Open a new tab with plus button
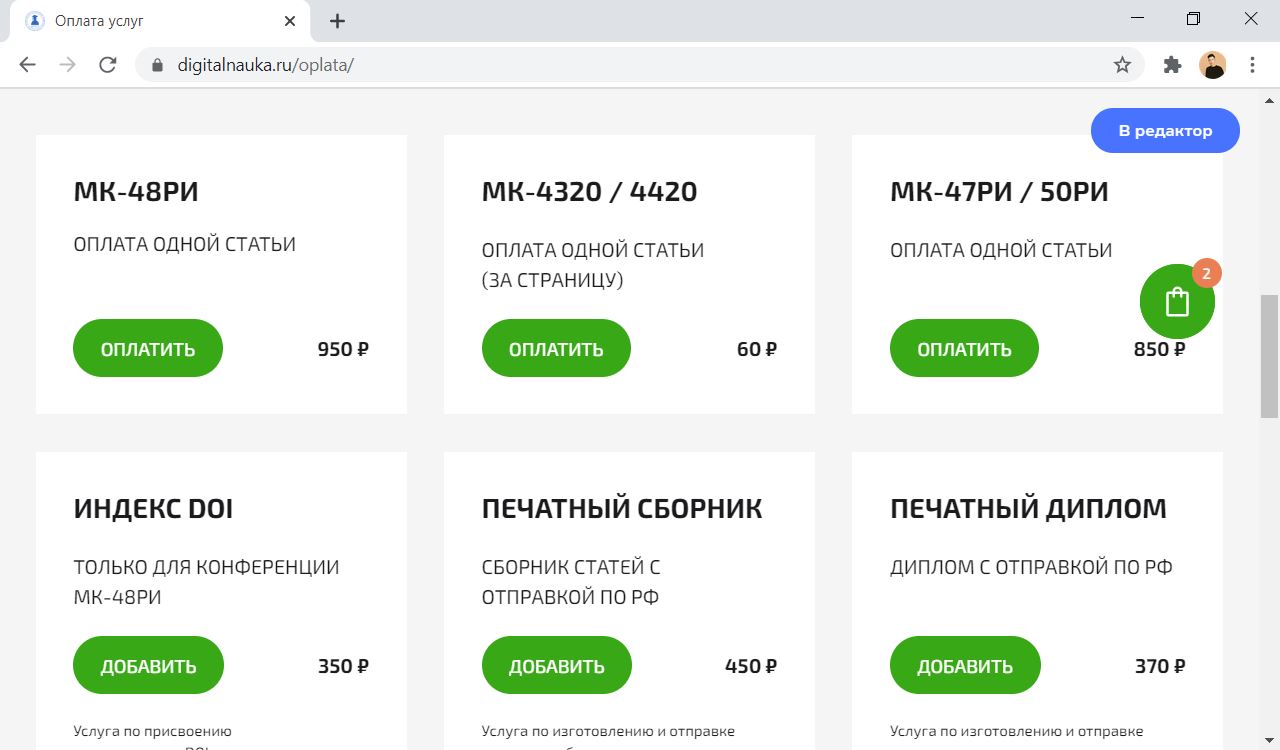 point(337,21)
